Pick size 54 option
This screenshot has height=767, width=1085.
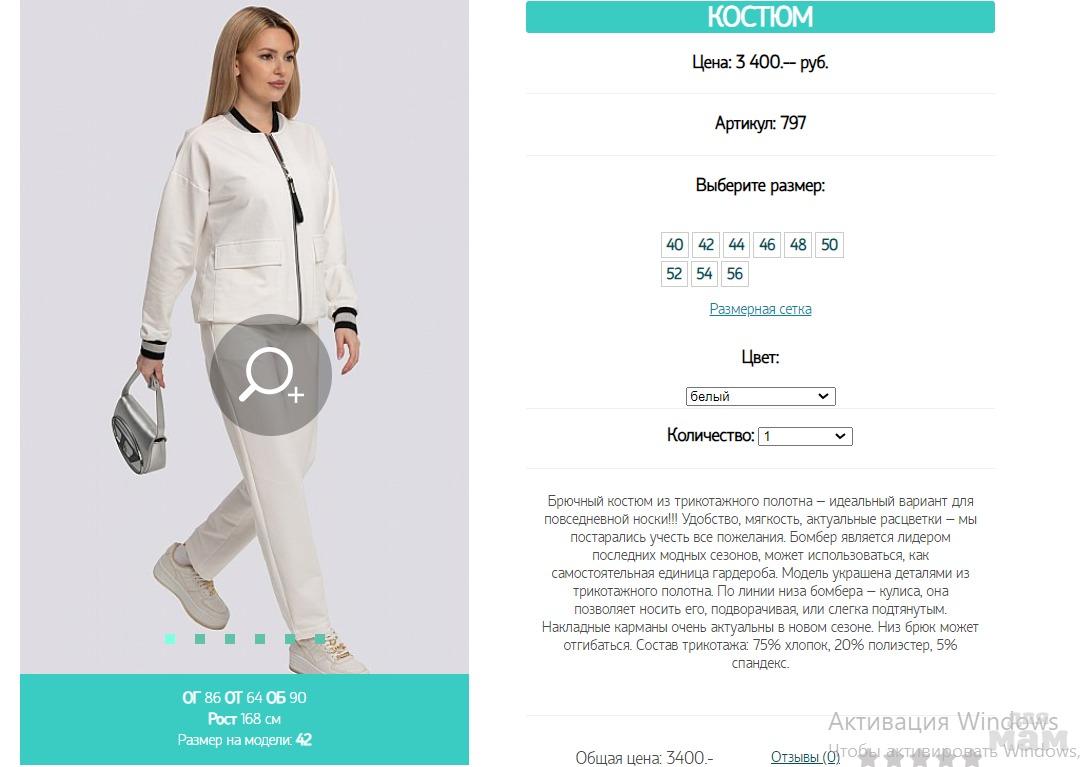click(x=704, y=274)
